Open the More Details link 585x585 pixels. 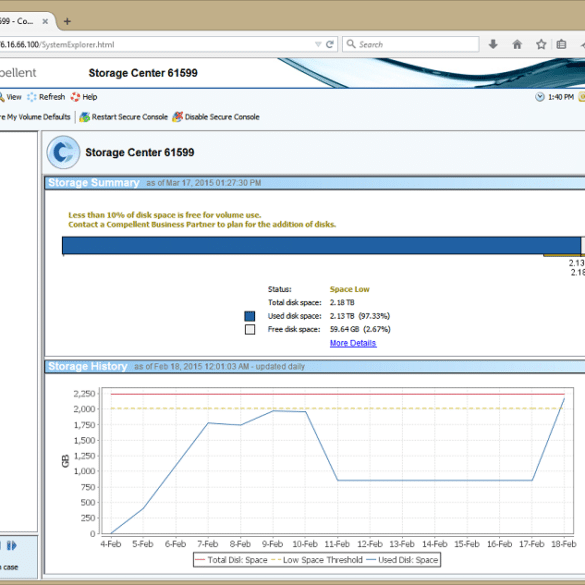click(353, 343)
